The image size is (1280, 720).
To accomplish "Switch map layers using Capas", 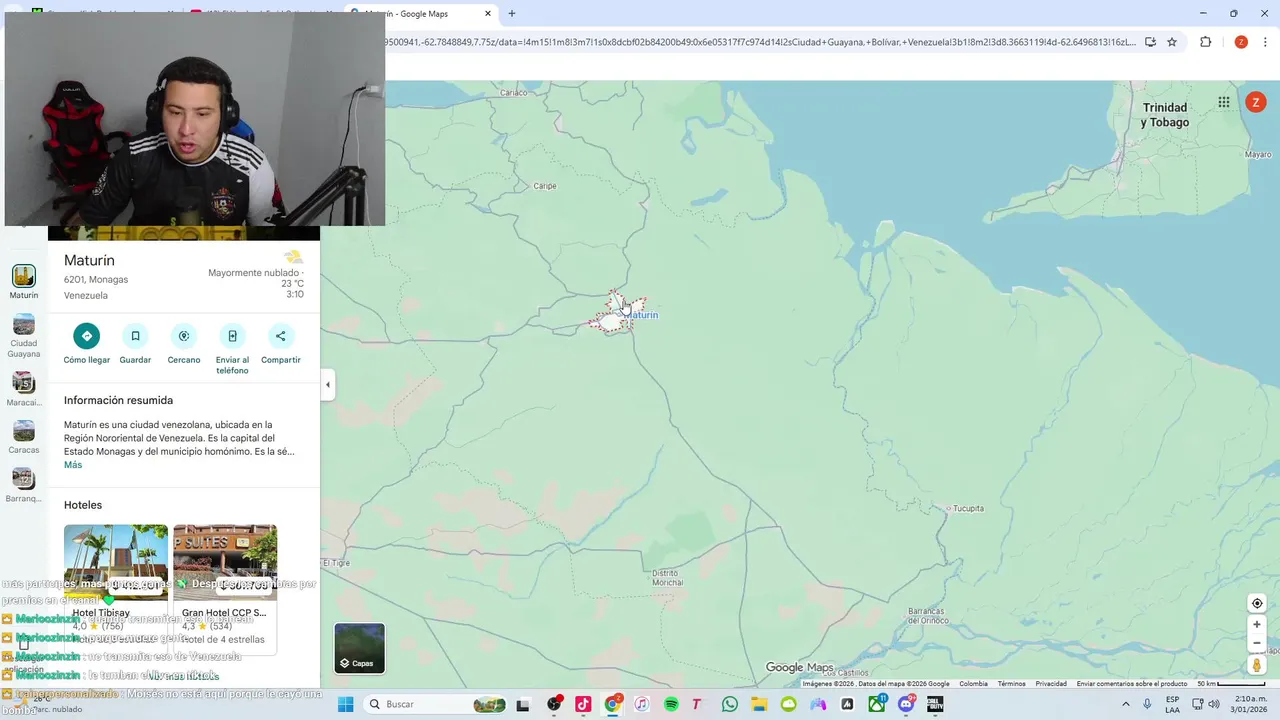I will (x=359, y=648).
